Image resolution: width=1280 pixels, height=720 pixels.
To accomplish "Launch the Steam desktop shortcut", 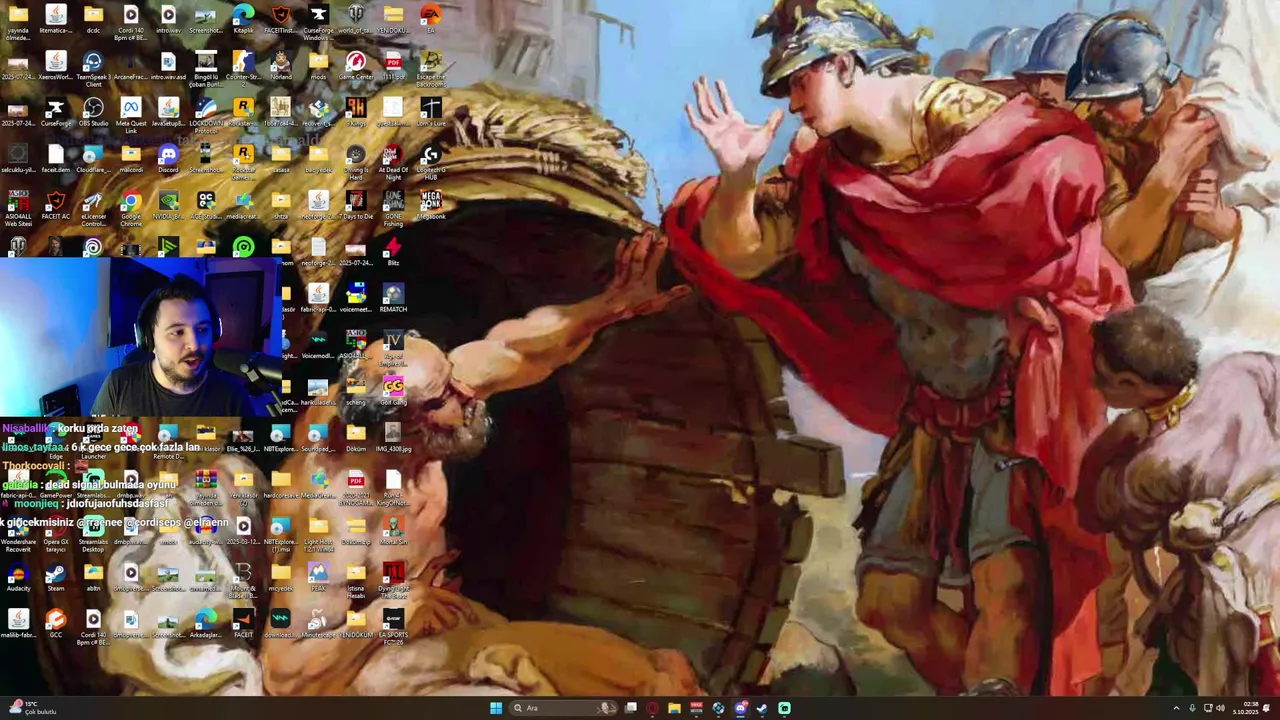I will tap(56, 578).
